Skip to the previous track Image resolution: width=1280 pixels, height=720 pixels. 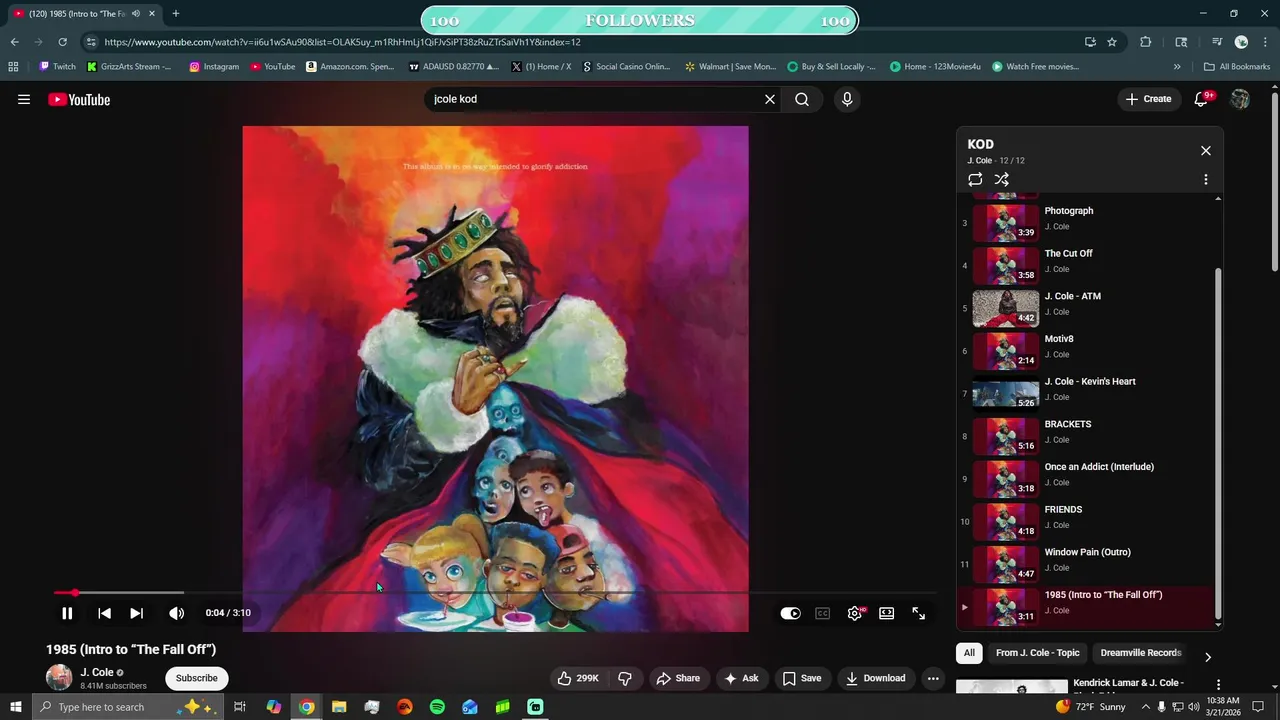[x=104, y=613]
